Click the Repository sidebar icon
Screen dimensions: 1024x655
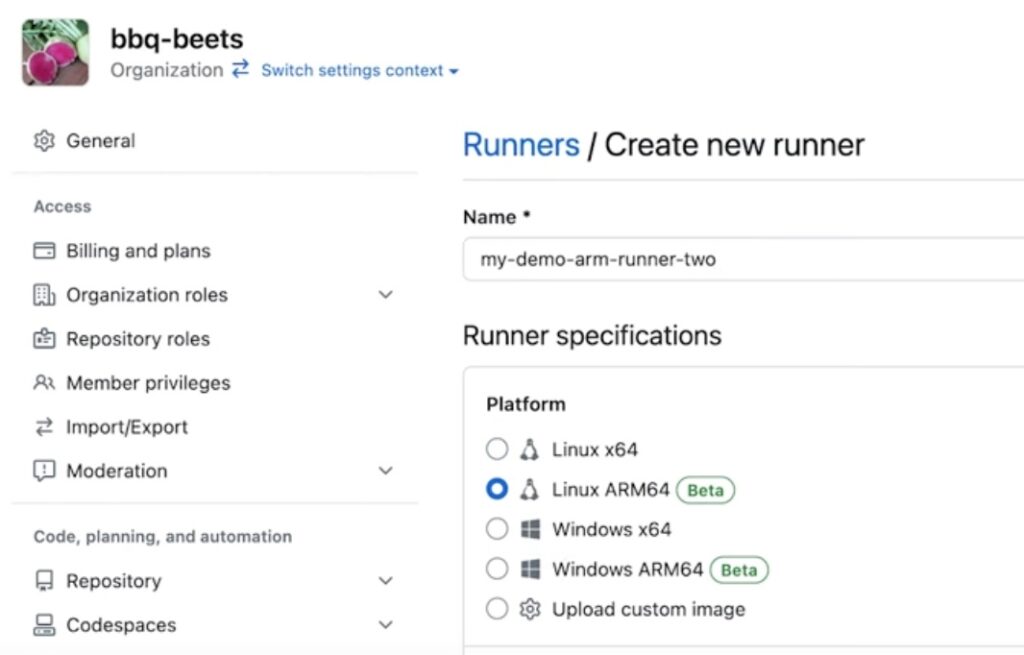44,581
